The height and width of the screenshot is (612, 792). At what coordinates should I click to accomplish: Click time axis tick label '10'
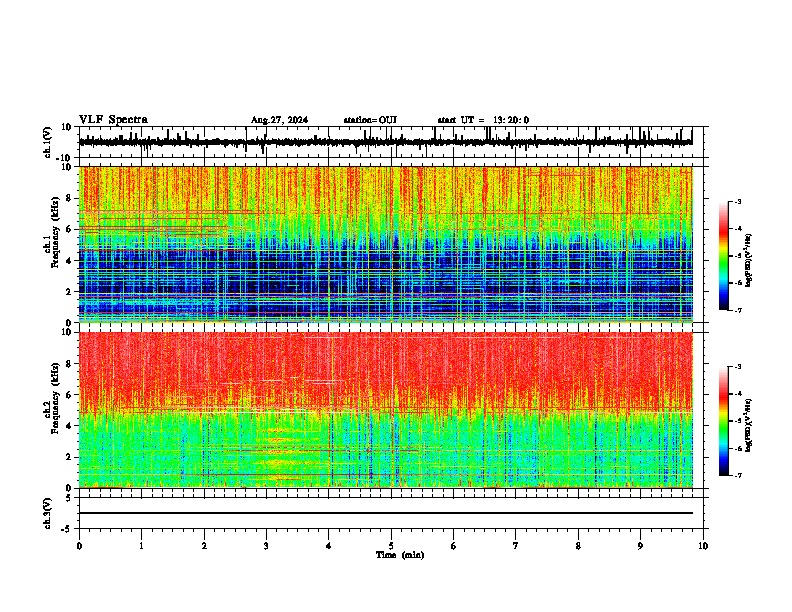(x=703, y=546)
